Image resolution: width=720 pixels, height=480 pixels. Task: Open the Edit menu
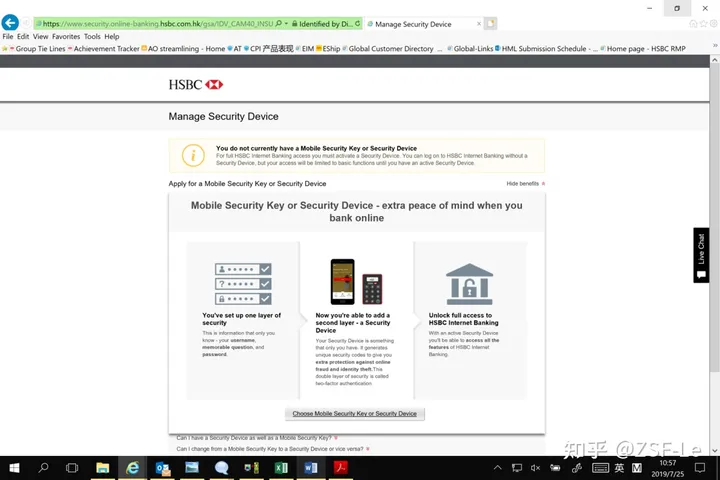point(23,36)
